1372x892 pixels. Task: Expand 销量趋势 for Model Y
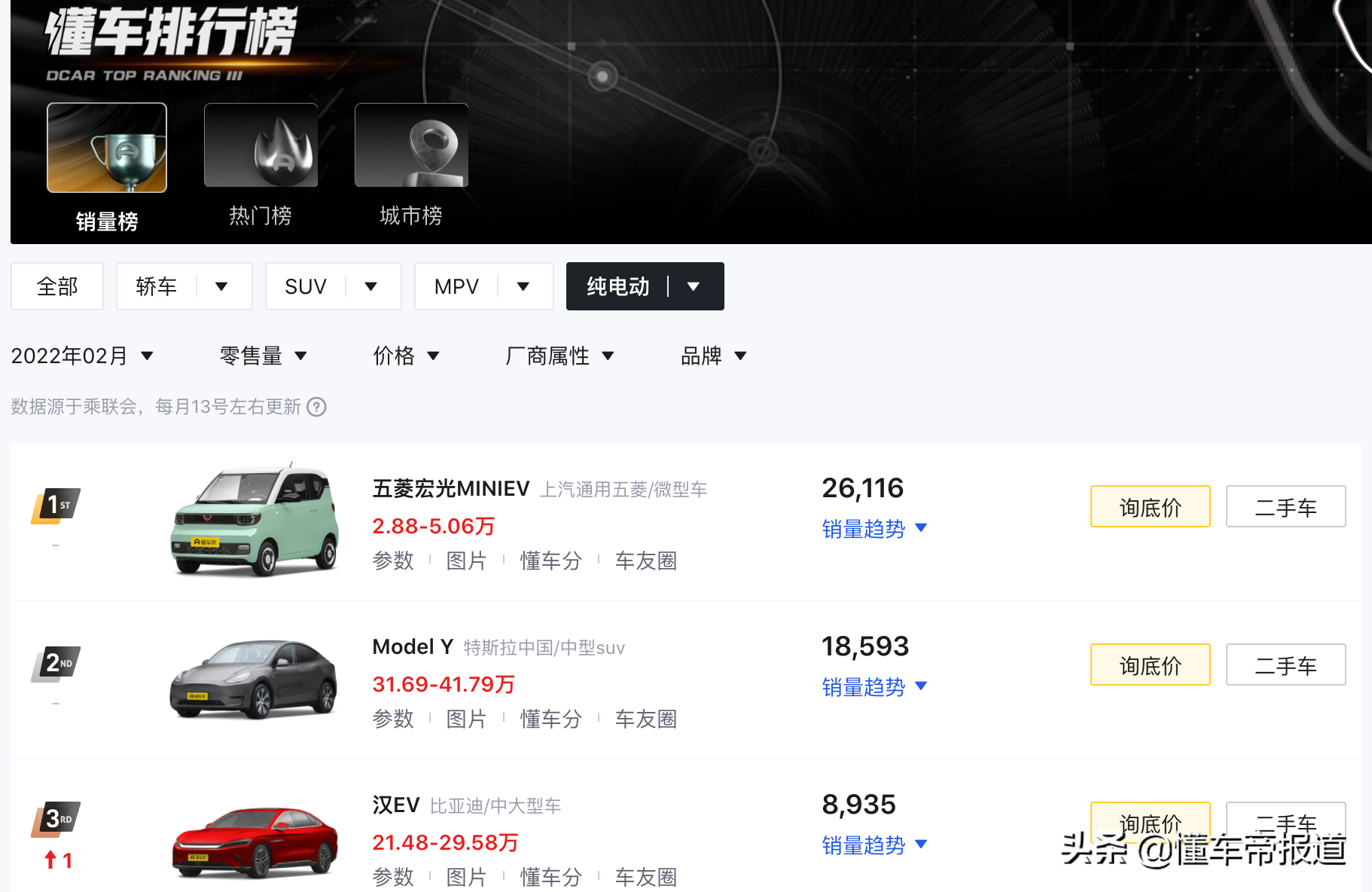click(874, 687)
